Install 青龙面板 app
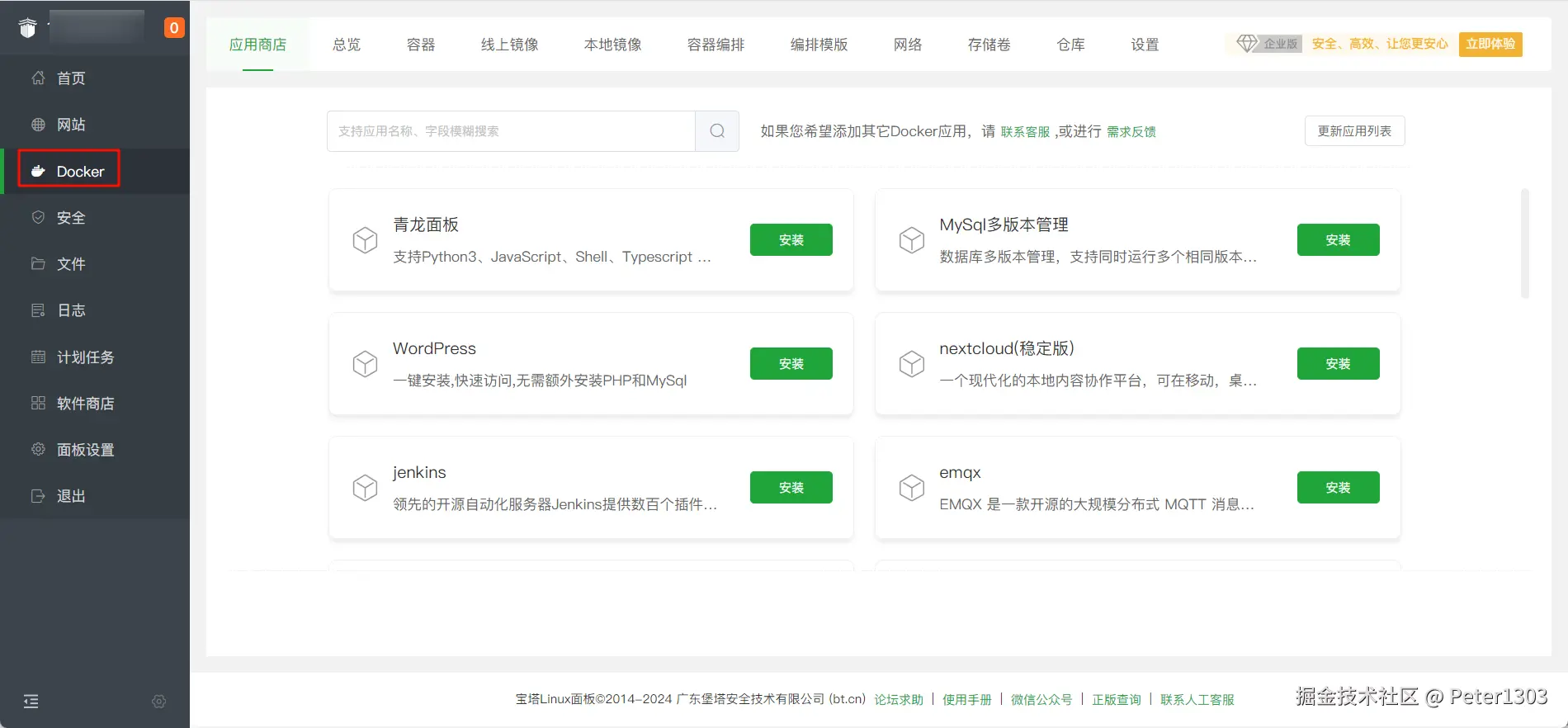The width and height of the screenshot is (1568, 728). coord(791,240)
